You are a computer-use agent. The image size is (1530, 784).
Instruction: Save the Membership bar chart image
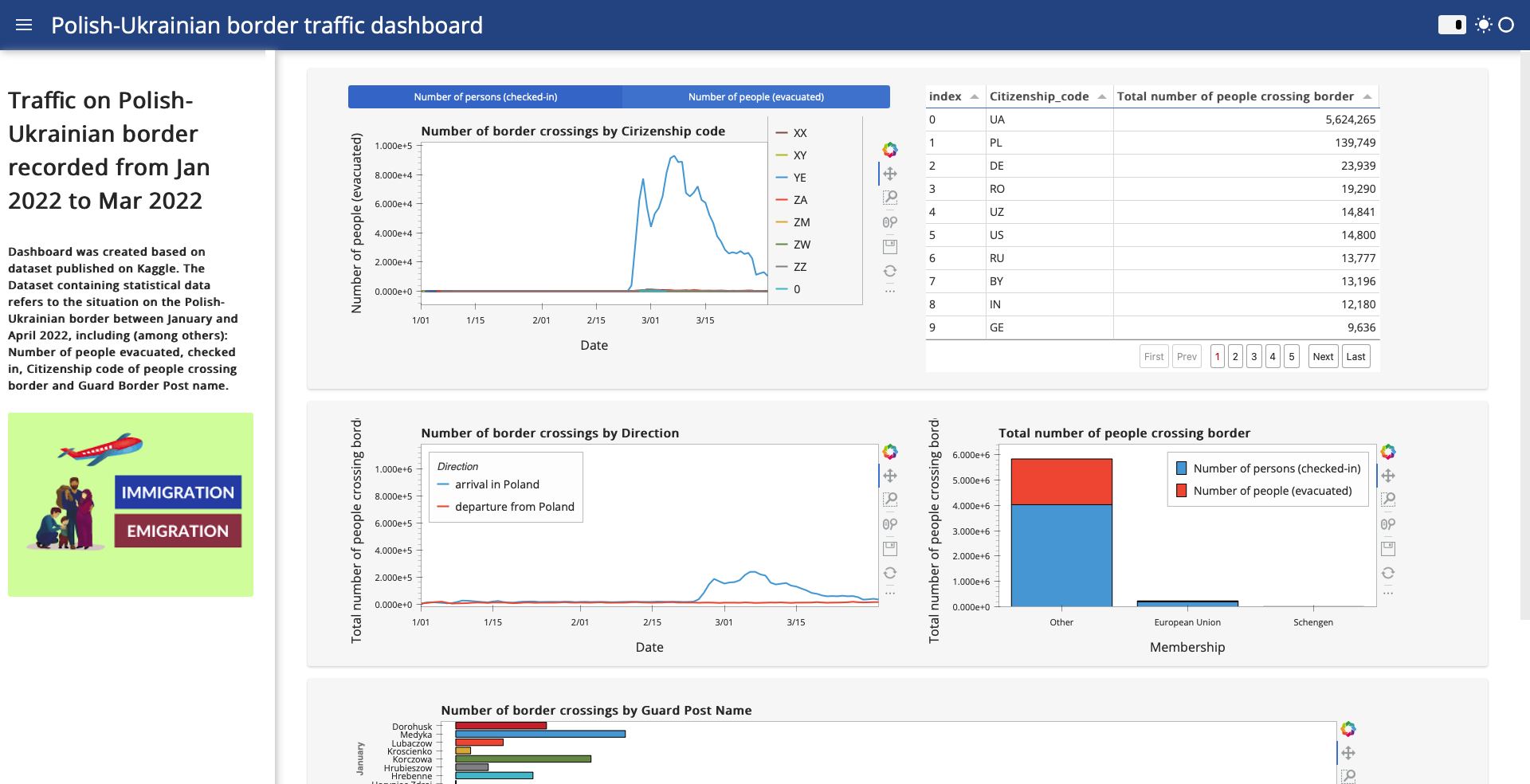1388,548
